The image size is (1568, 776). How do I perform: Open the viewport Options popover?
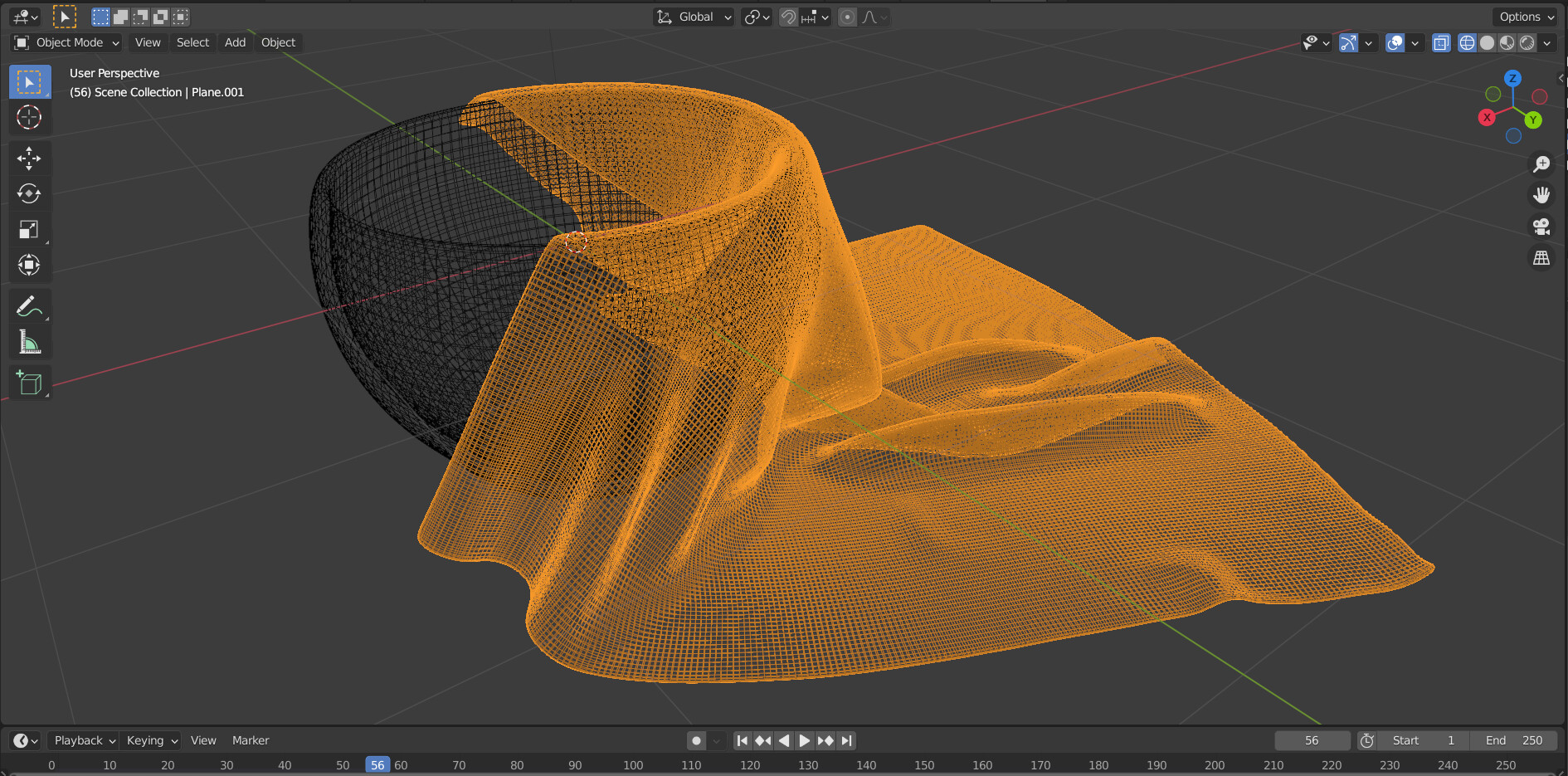point(1524,17)
